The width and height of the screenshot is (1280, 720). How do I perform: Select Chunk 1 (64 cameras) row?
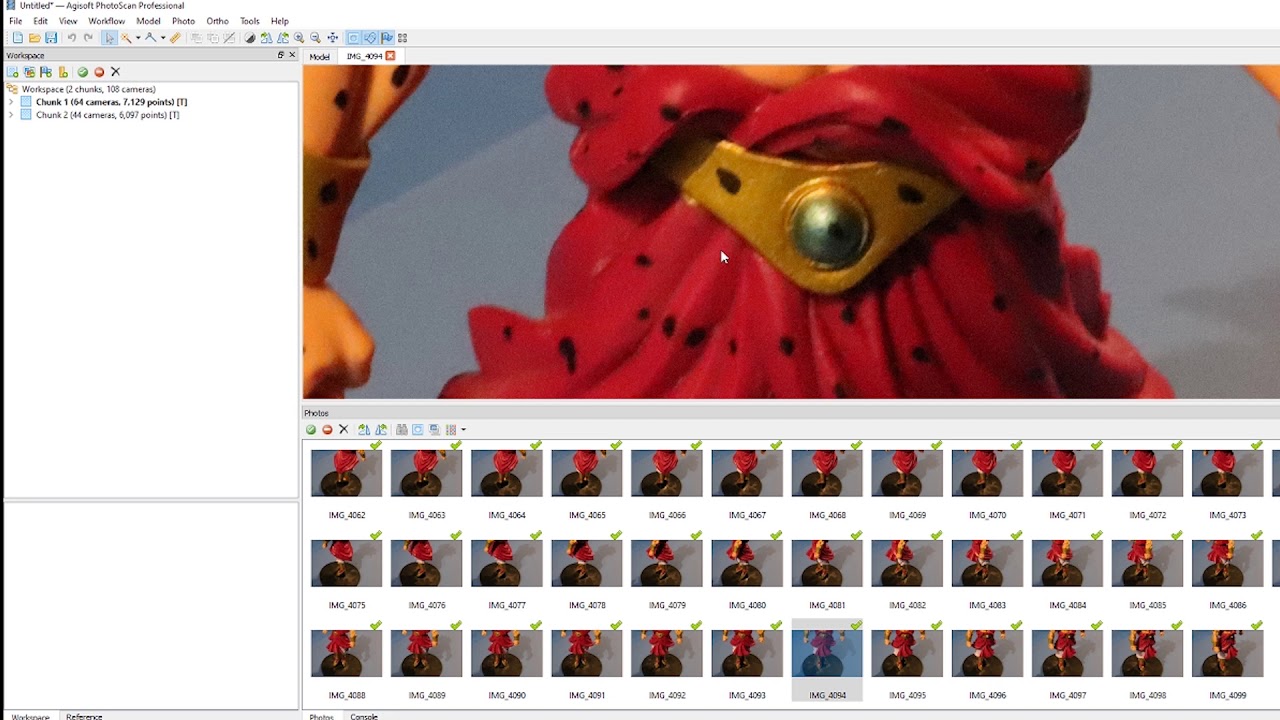111,102
